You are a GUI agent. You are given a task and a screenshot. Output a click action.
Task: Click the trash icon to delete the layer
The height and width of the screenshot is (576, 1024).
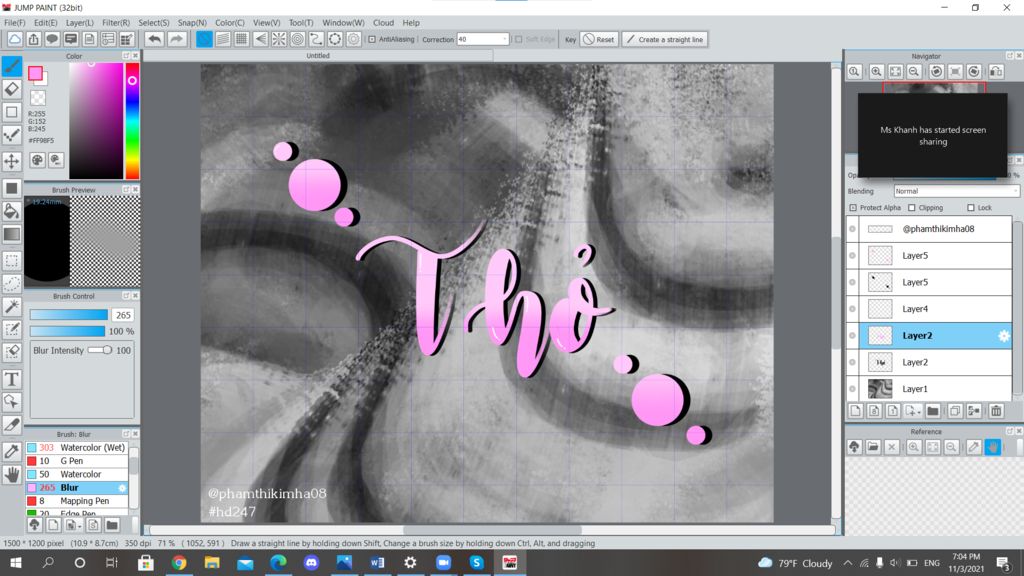coord(996,411)
